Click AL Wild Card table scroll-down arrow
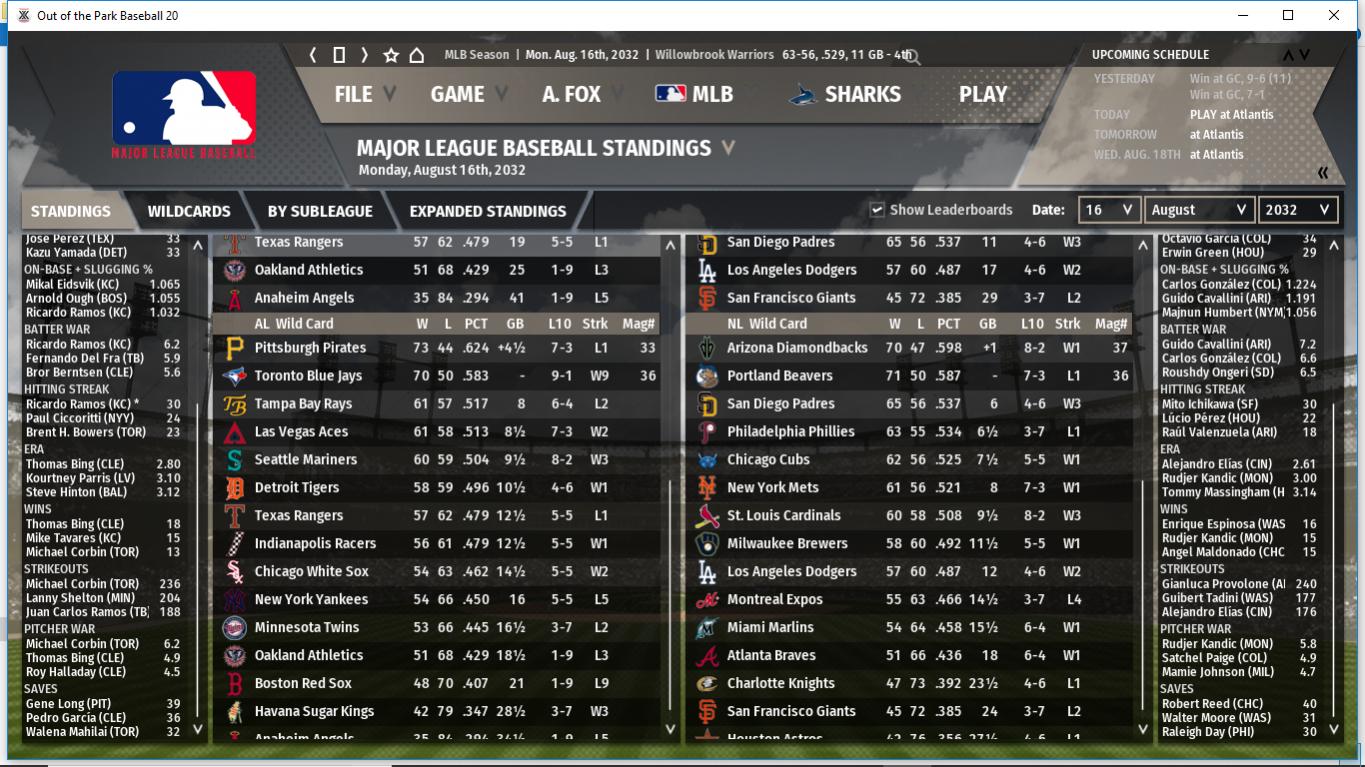 tap(670, 730)
